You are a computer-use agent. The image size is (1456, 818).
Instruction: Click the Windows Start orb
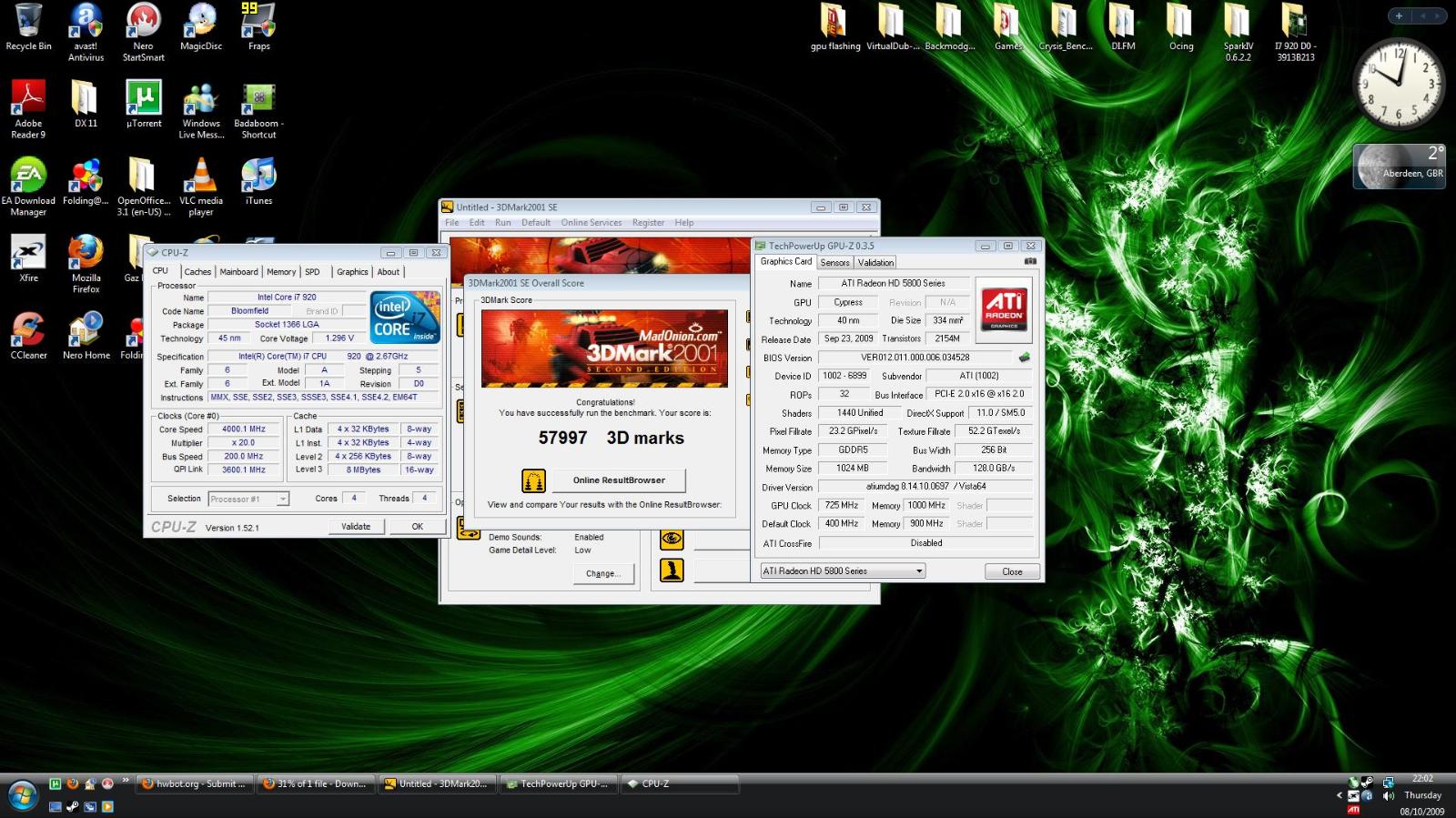pos(23,795)
